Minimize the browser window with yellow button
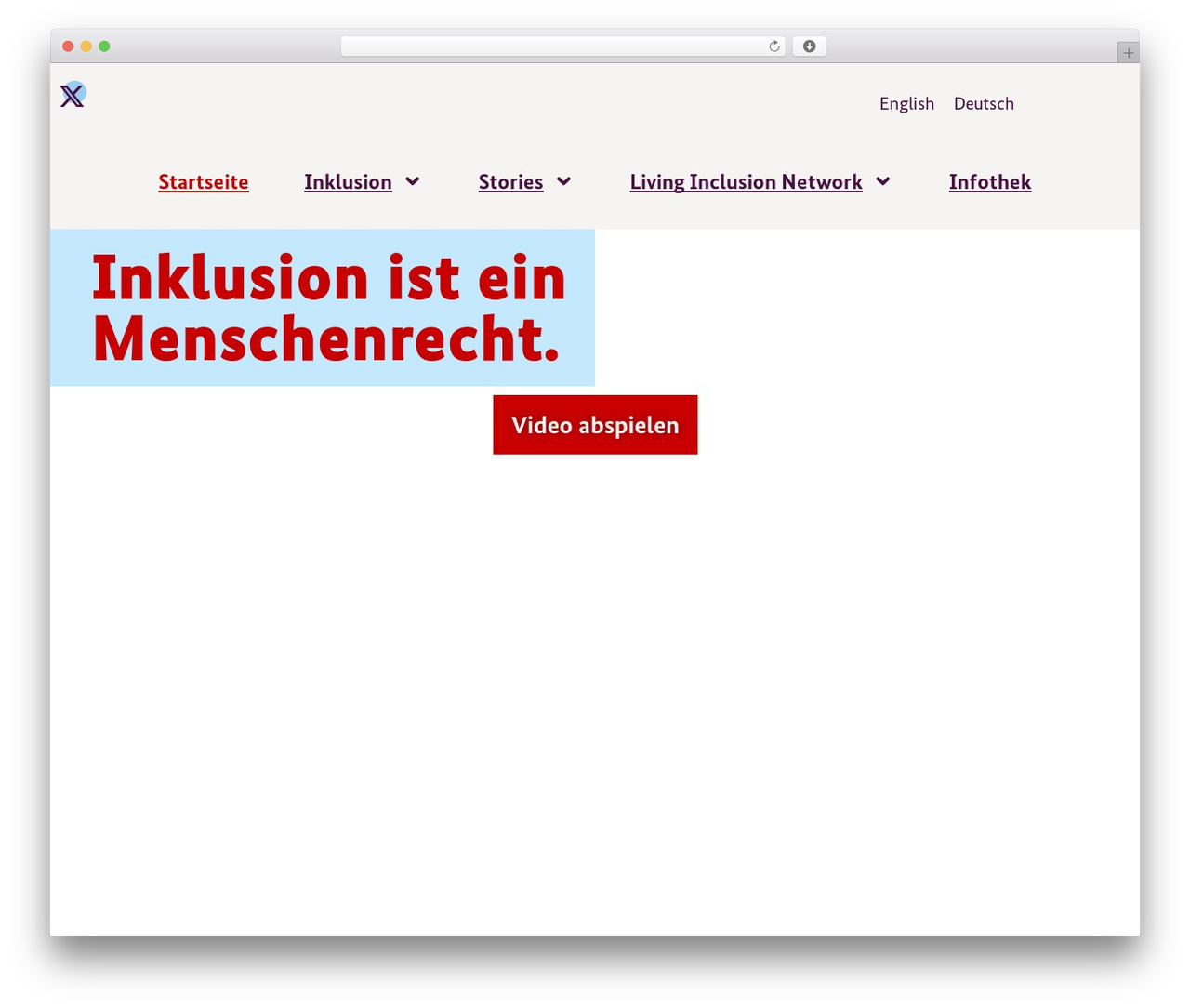Screen dimensions: 1190x1008 click(x=86, y=46)
